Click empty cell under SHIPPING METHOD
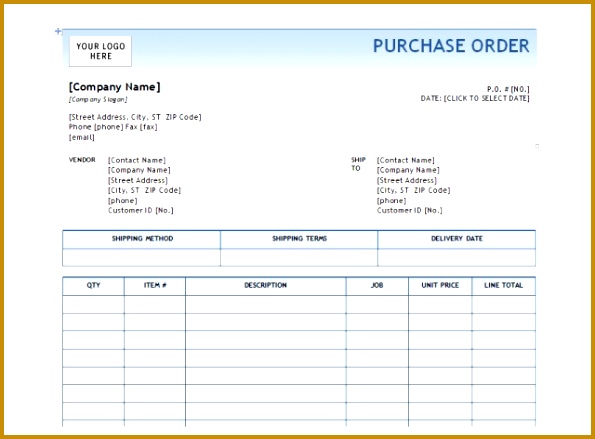This screenshot has width=595, height=439. pyautogui.click(x=142, y=258)
